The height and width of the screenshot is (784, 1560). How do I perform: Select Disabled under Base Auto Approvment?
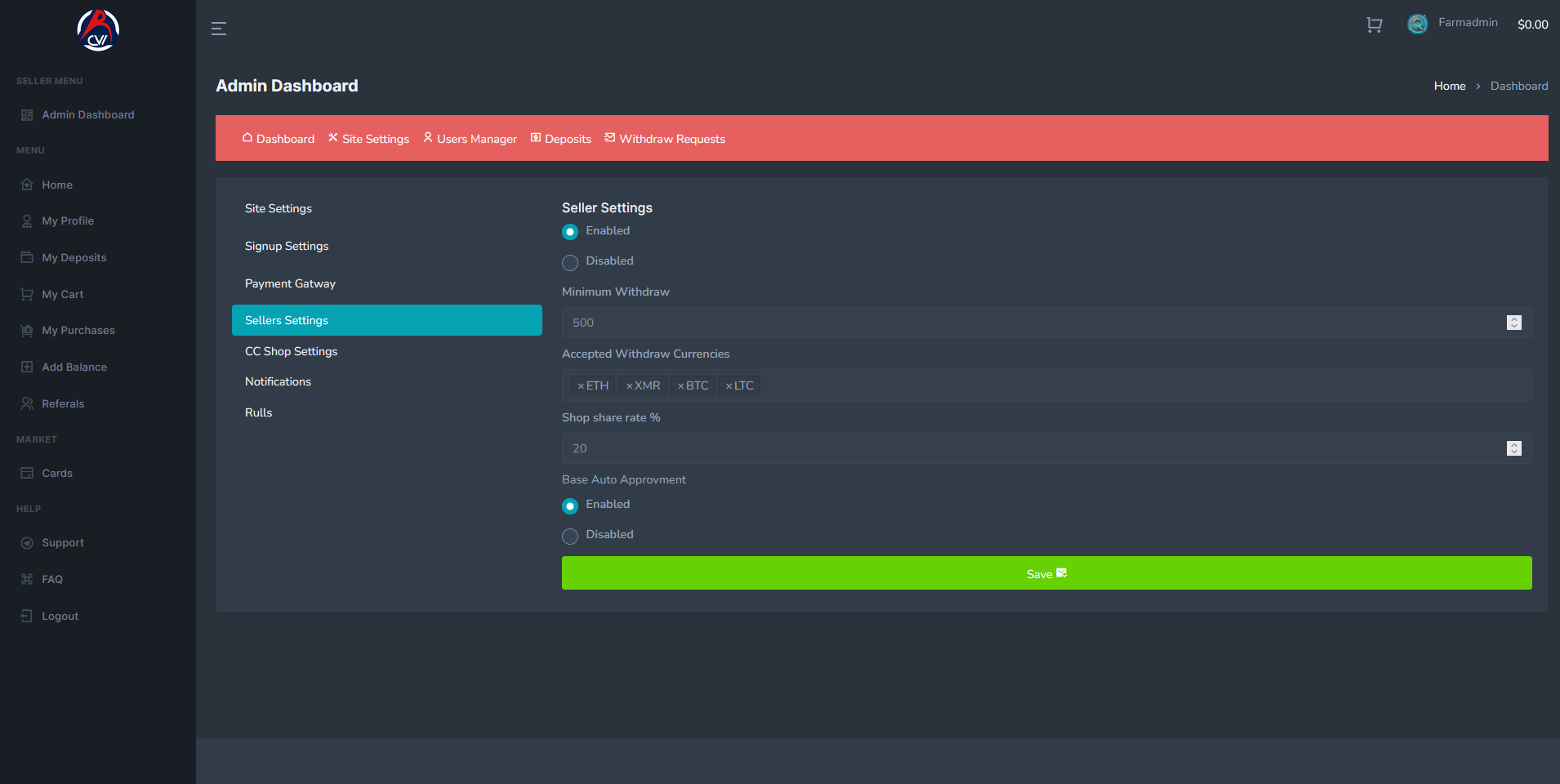[570, 536]
